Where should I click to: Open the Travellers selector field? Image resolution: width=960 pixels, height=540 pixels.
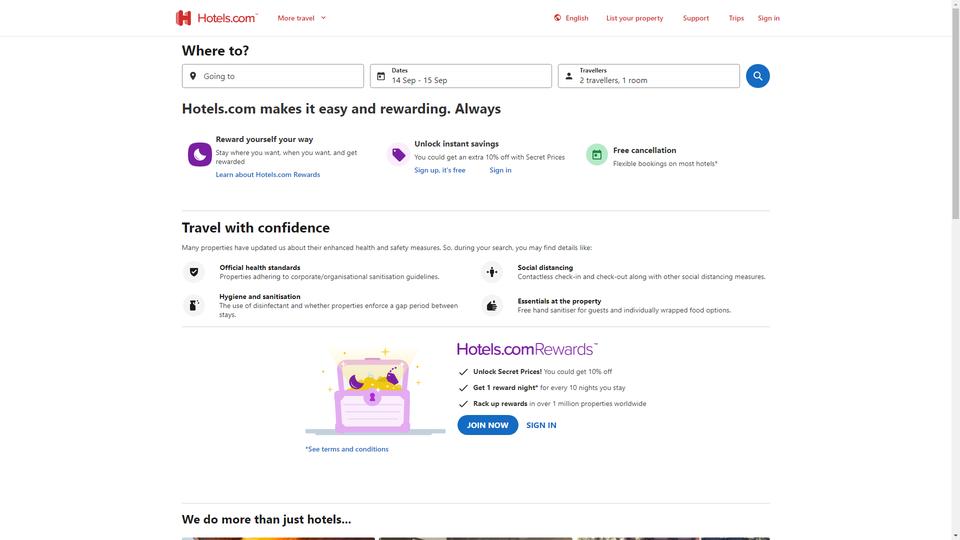(648, 76)
